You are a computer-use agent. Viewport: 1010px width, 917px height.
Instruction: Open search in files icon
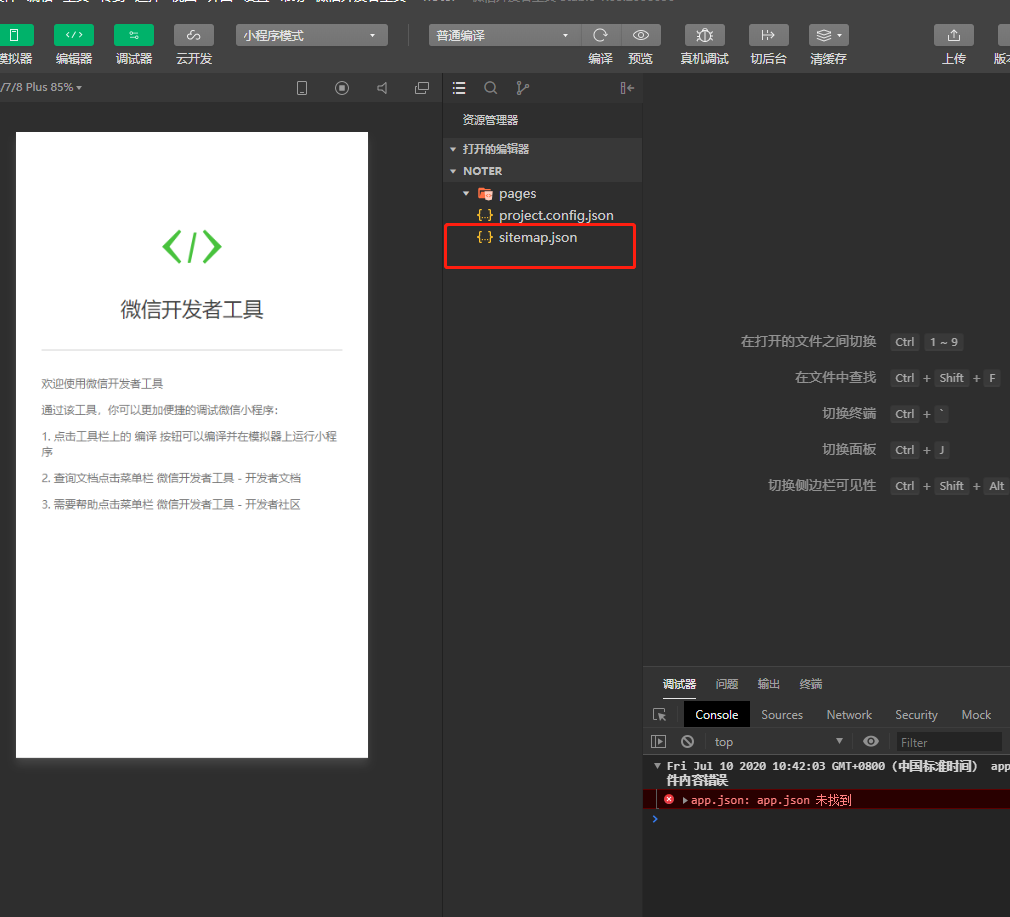click(490, 88)
